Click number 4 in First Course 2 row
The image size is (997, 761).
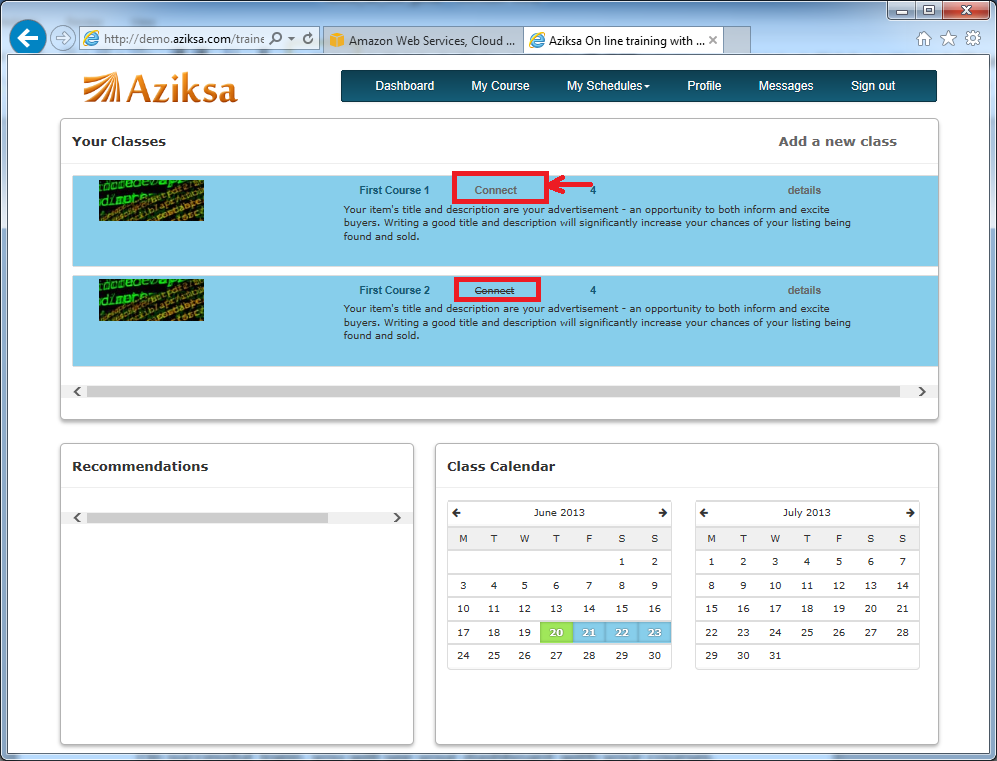(593, 290)
